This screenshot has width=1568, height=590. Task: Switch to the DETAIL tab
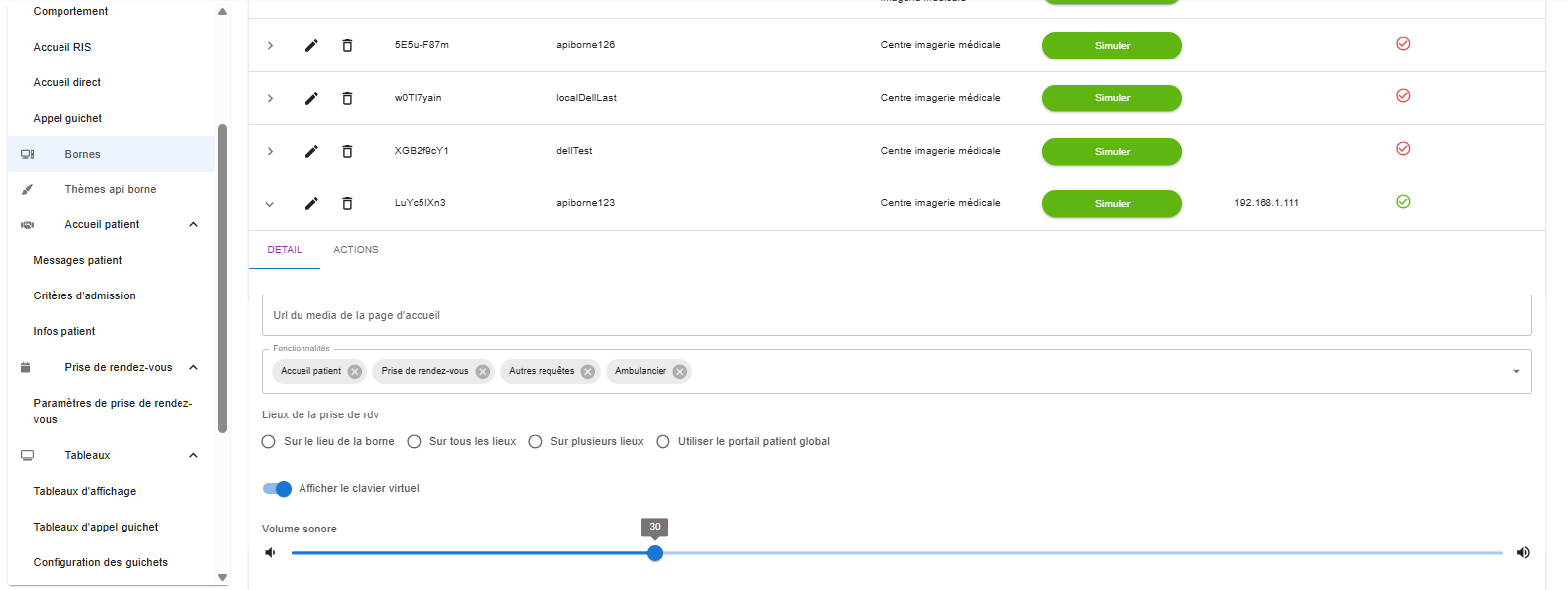point(285,250)
